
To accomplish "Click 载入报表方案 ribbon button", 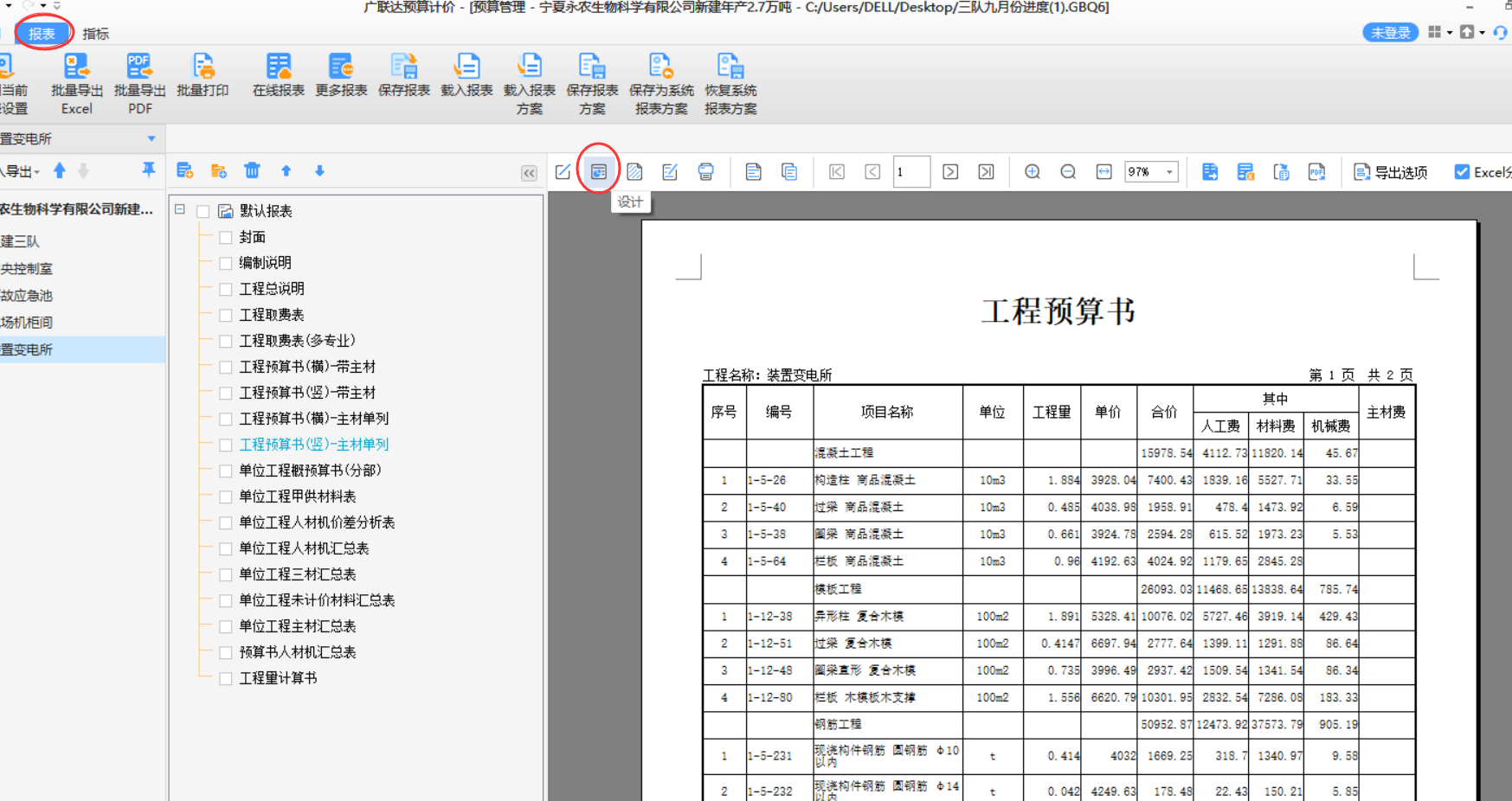I will (x=530, y=84).
